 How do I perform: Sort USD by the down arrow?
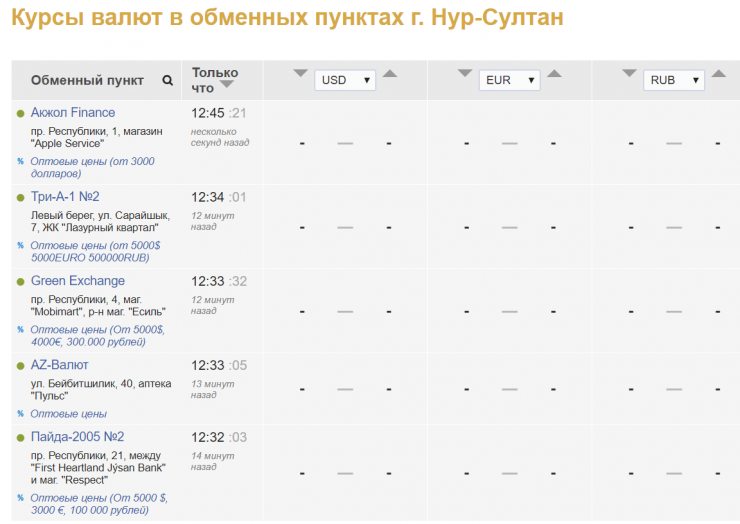(300, 73)
